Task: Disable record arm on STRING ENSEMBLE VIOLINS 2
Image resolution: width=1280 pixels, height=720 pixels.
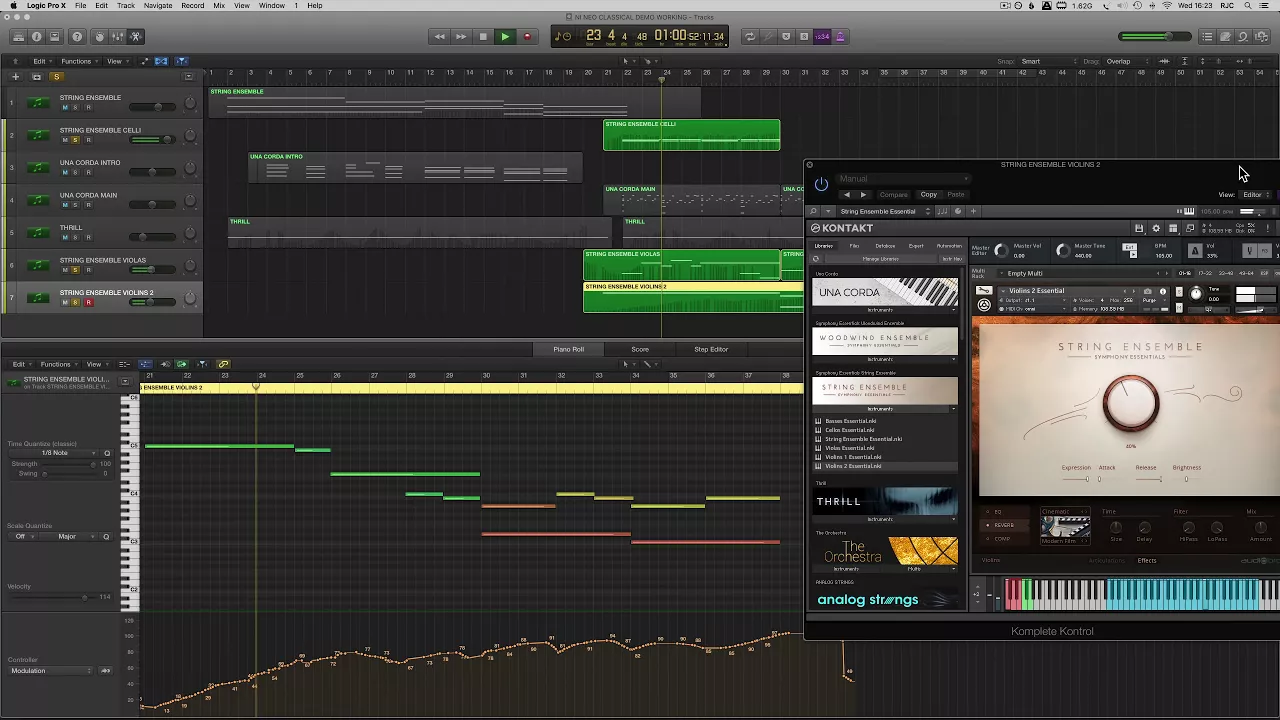Action: click(x=88, y=302)
